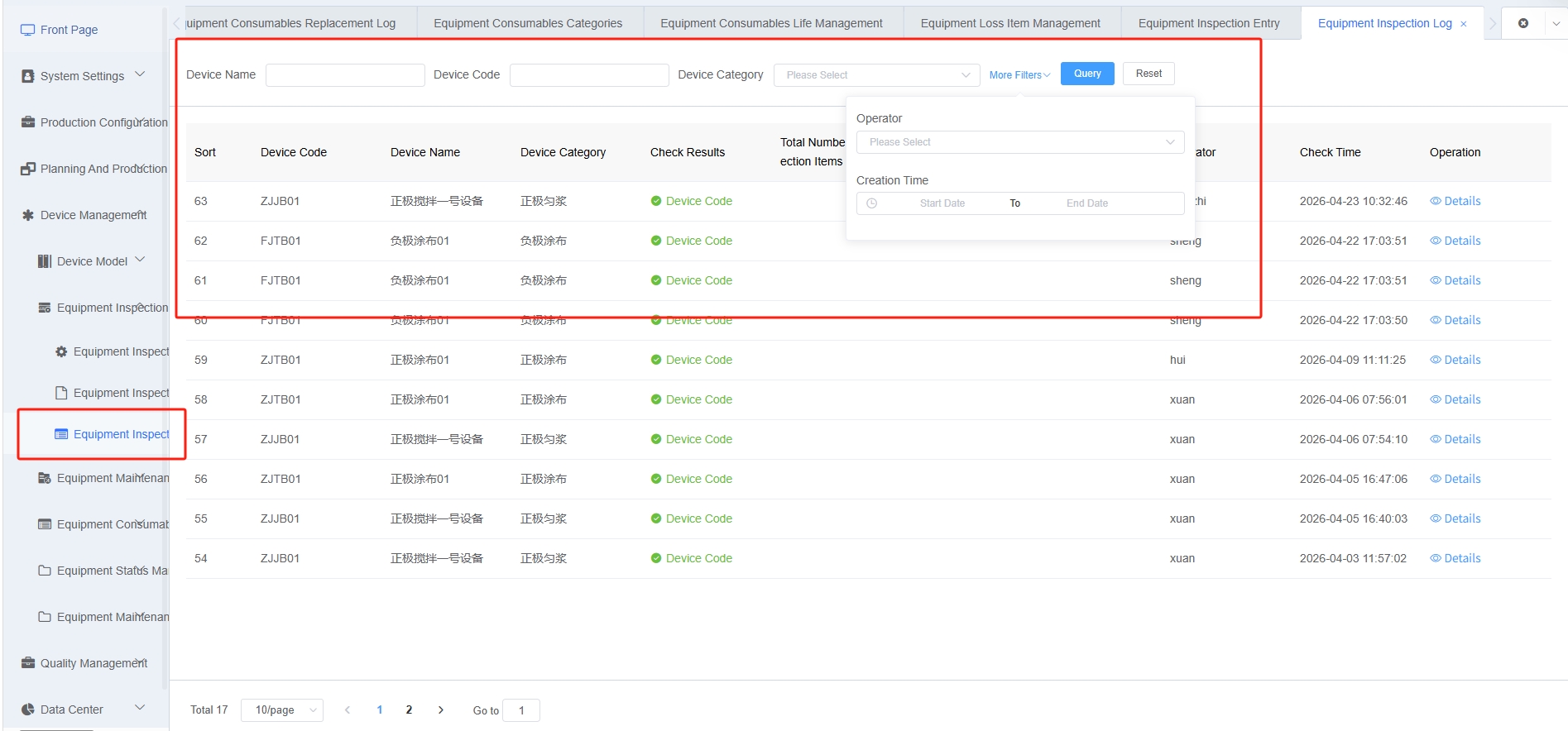
Task: Click device code ZJJB01 in row 63
Action: (280, 201)
